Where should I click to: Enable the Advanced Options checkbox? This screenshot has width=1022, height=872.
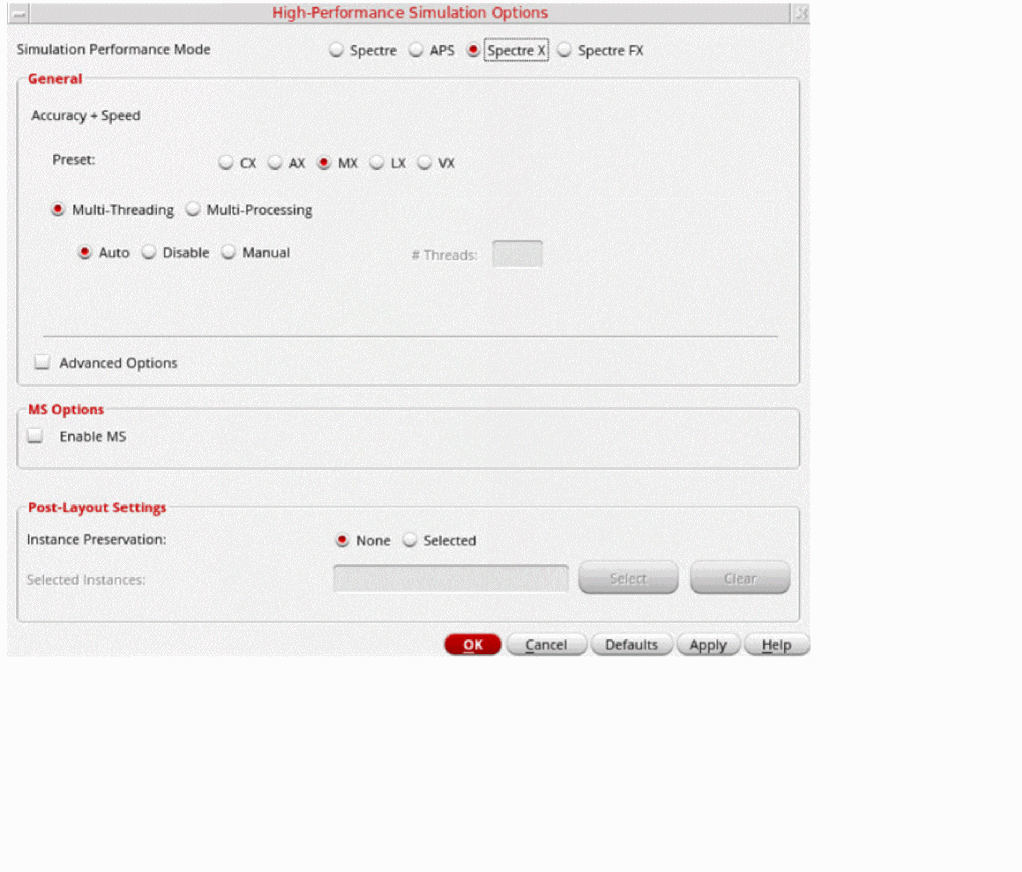(42, 362)
